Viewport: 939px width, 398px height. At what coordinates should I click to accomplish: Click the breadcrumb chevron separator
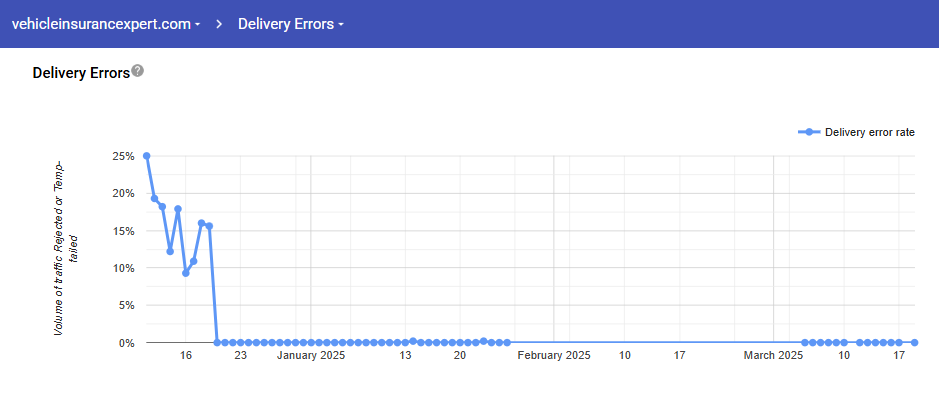(219, 24)
